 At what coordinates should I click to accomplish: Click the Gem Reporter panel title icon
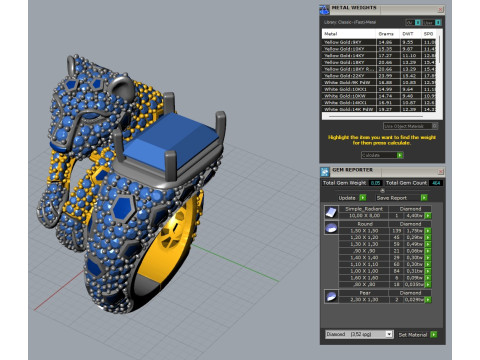325,172
